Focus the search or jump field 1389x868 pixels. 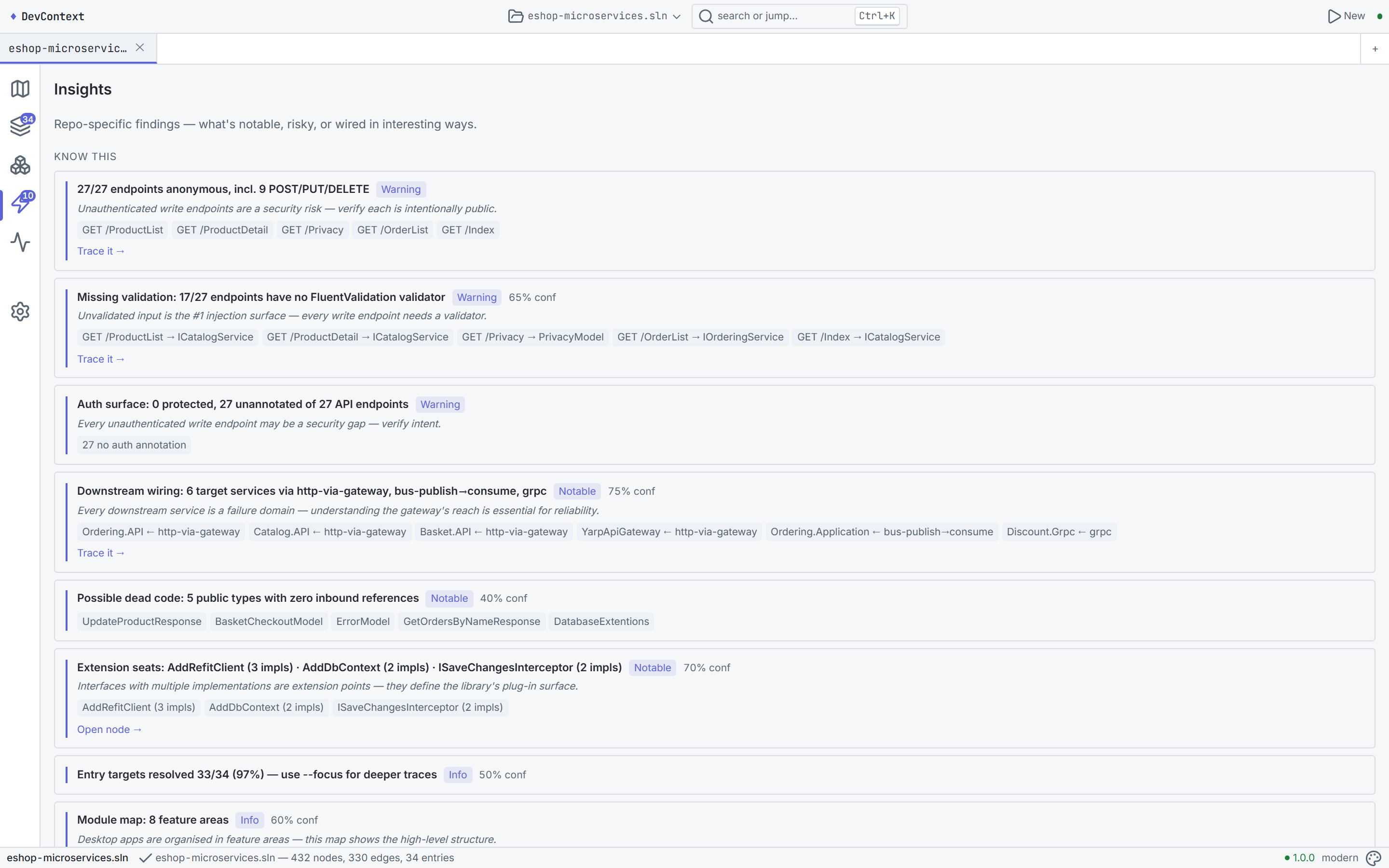click(799, 16)
